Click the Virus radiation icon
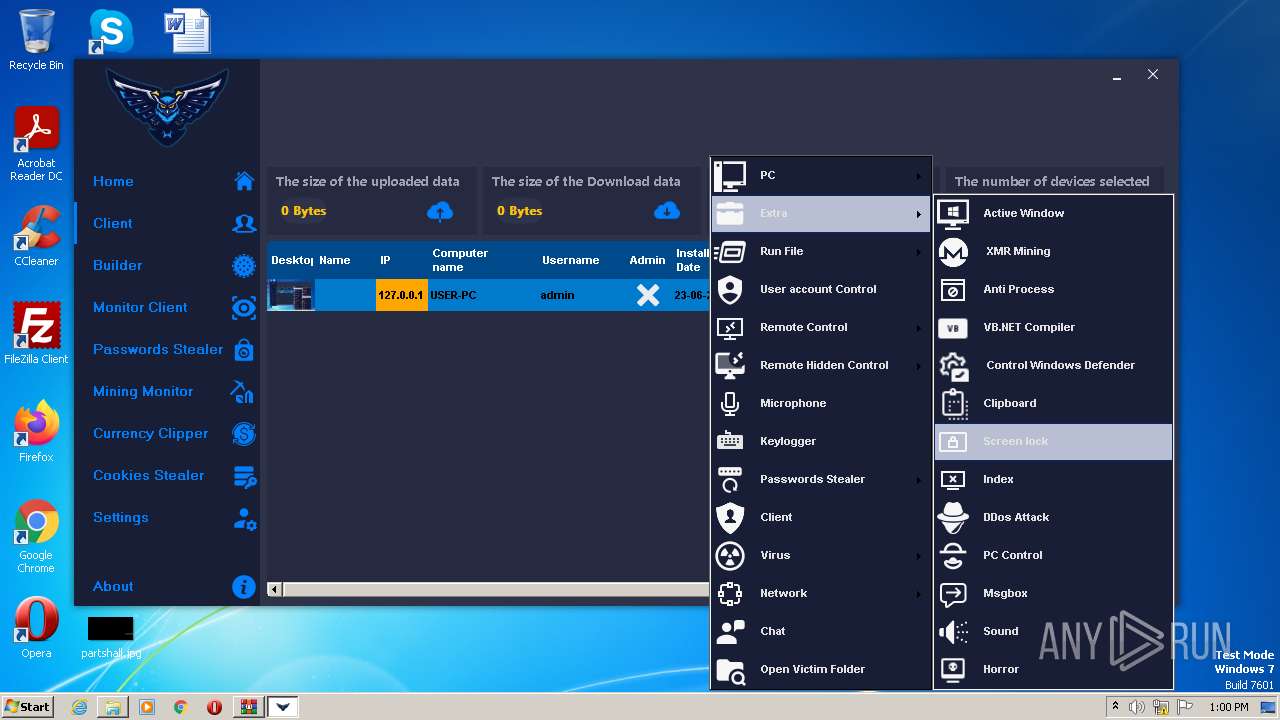Image resolution: width=1280 pixels, height=720 pixels. coord(730,555)
